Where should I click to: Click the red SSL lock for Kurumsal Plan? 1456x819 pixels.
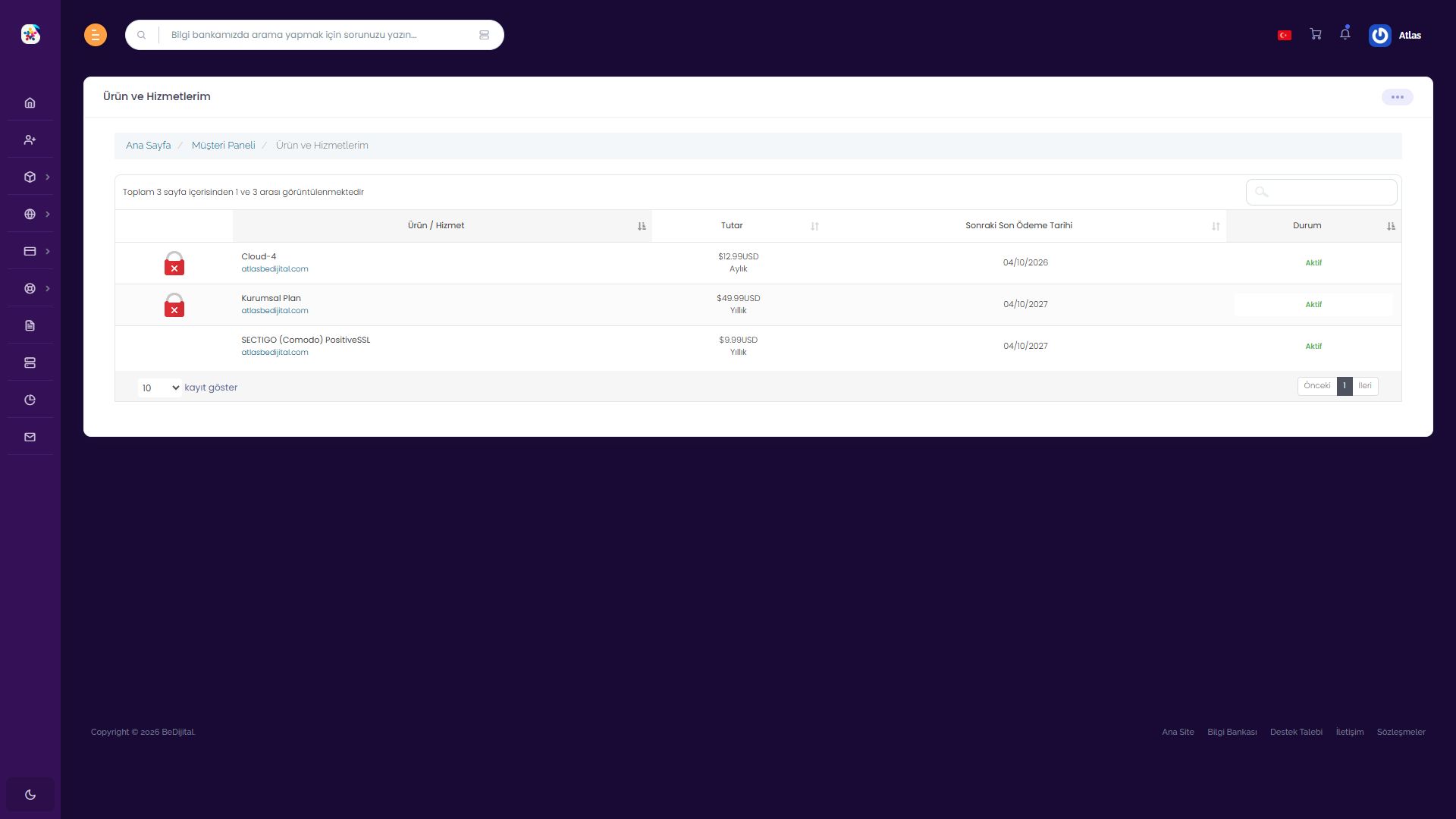click(x=174, y=305)
